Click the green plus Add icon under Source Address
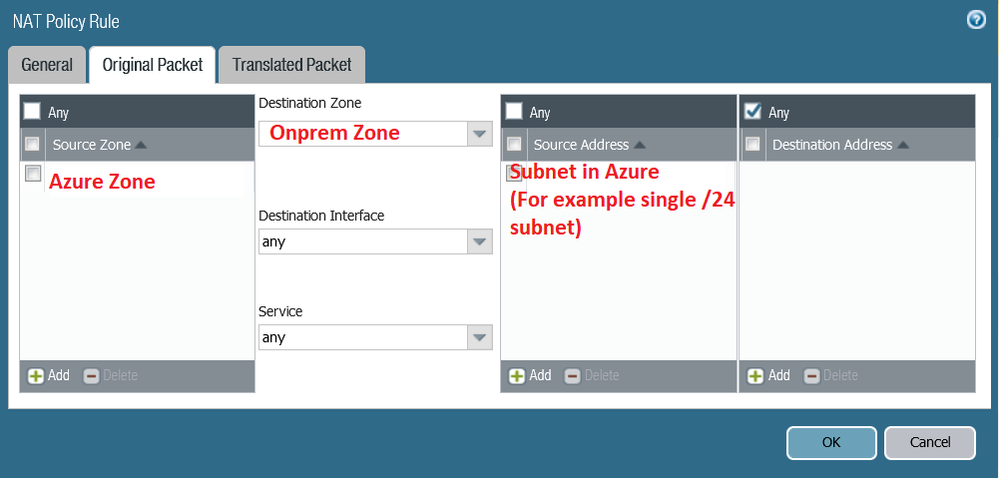 pos(517,376)
